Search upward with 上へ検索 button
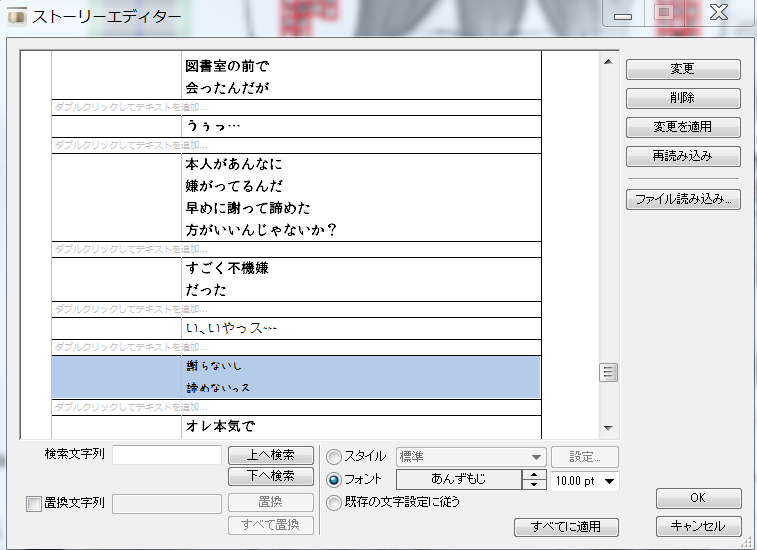 (271, 455)
